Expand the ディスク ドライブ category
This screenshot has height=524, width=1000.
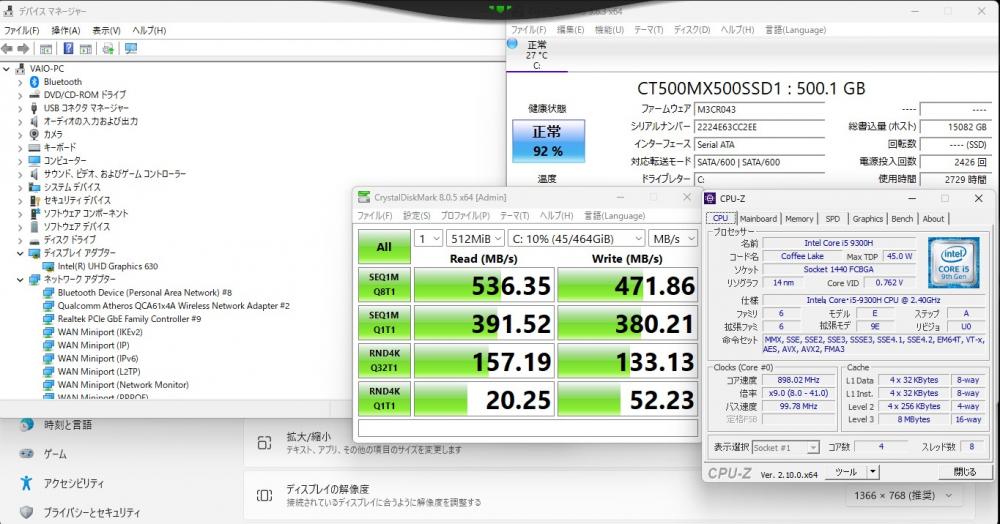coord(20,240)
